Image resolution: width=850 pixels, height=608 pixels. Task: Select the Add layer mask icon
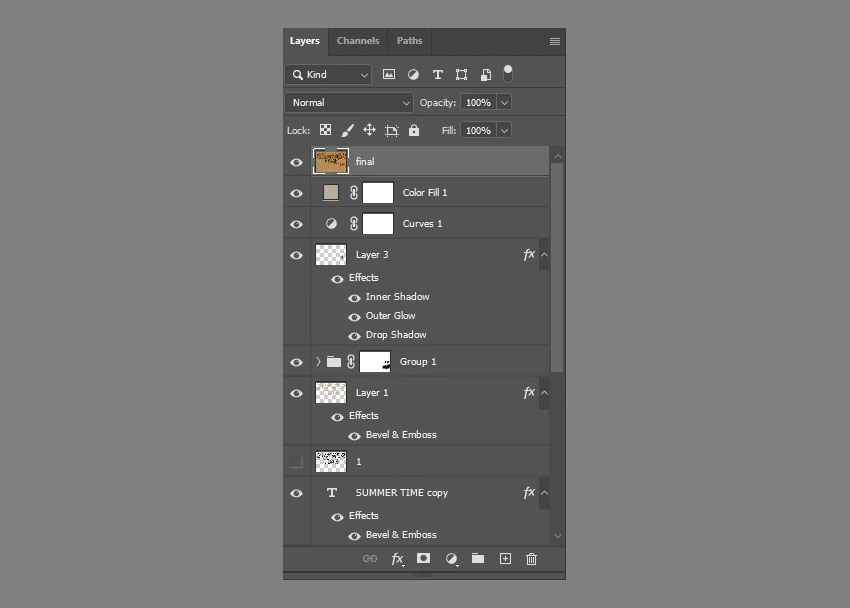pos(423,559)
